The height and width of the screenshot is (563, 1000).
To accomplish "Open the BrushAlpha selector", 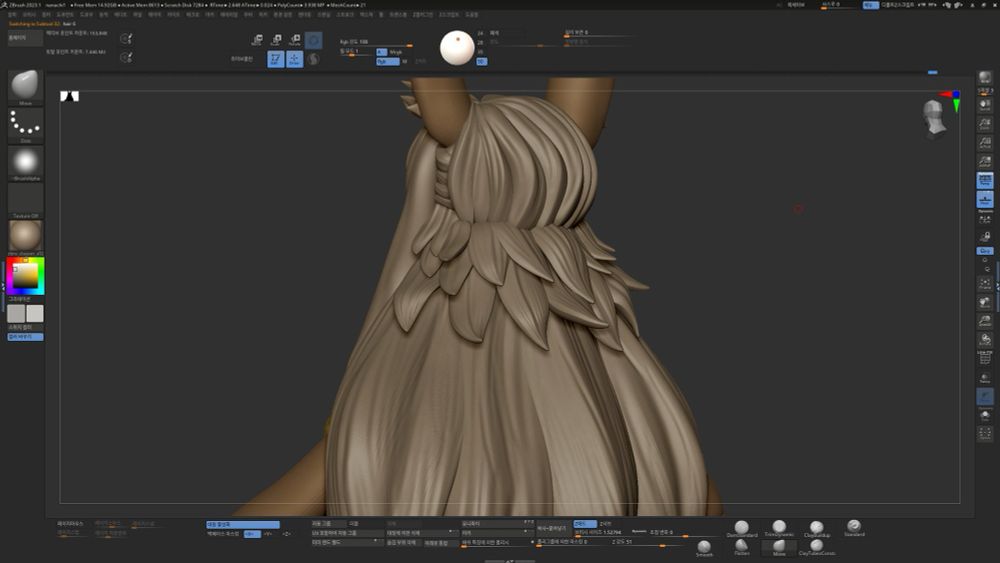I will pos(25,161).
